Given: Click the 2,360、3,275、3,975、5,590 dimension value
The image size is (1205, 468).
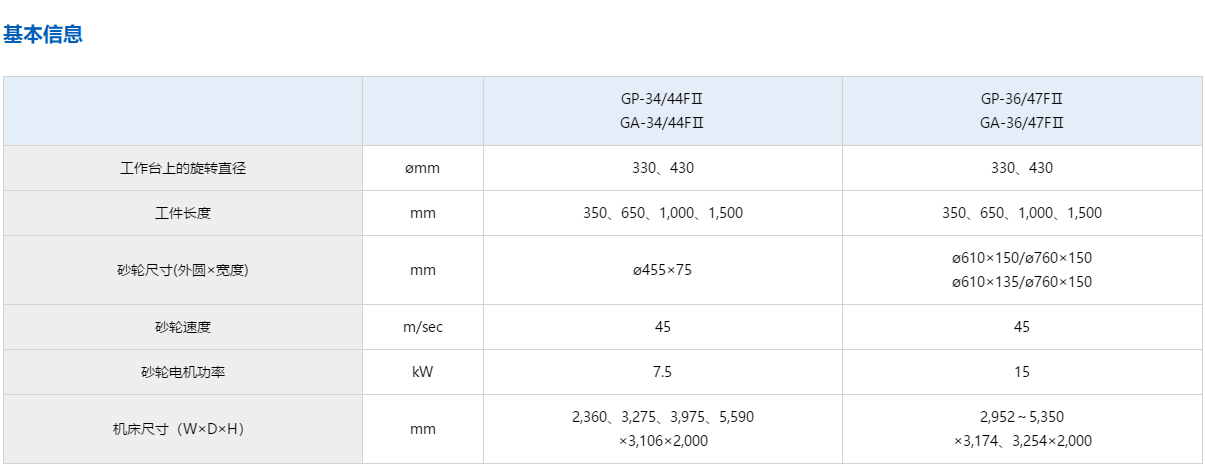Looking at the screenshot, I should (662, 417).
